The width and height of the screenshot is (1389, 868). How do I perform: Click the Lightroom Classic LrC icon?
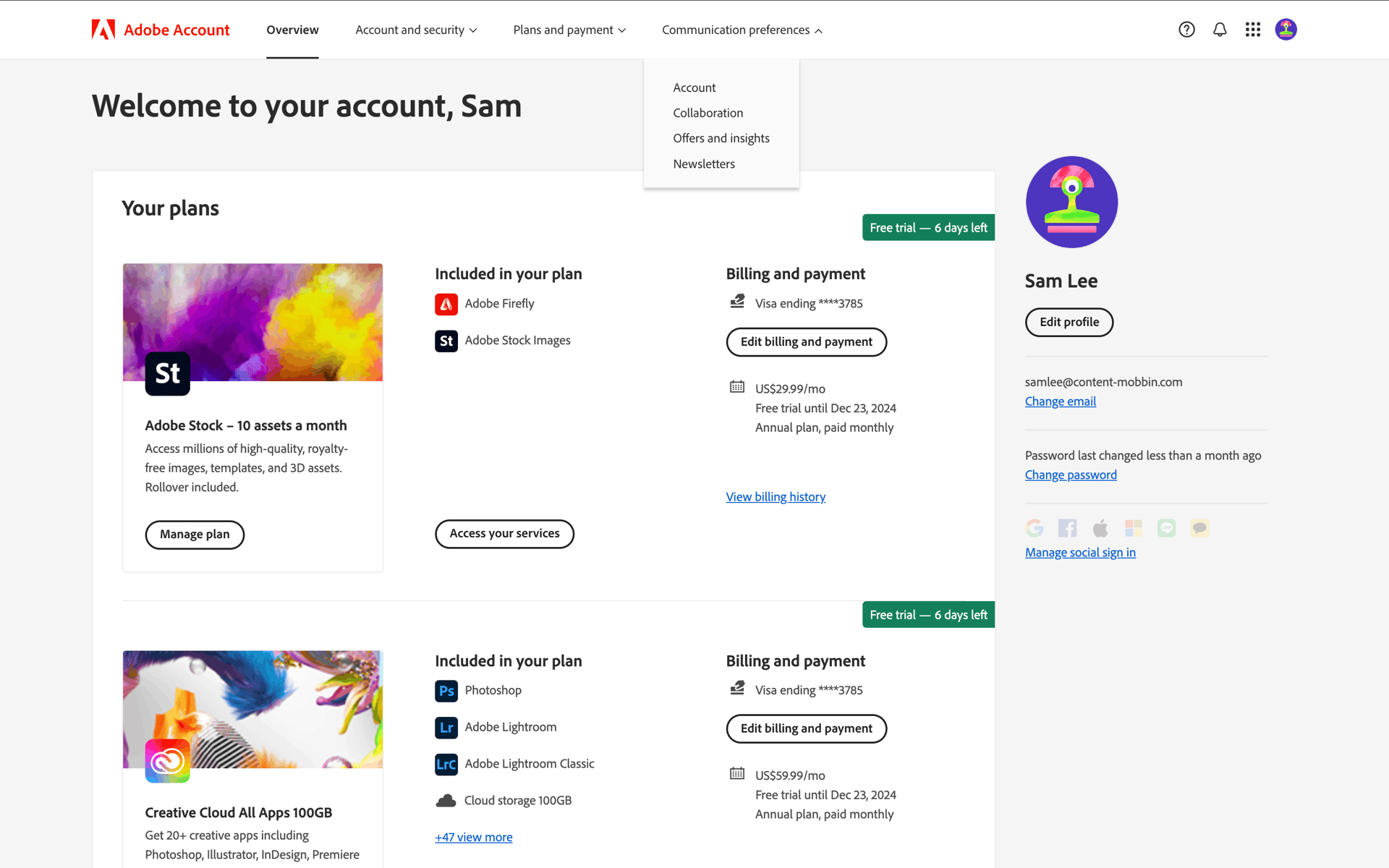[446, 765]
